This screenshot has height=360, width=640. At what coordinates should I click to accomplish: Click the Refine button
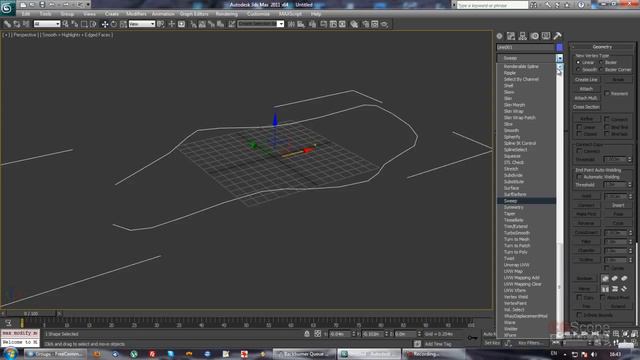(x=587, y=119)
